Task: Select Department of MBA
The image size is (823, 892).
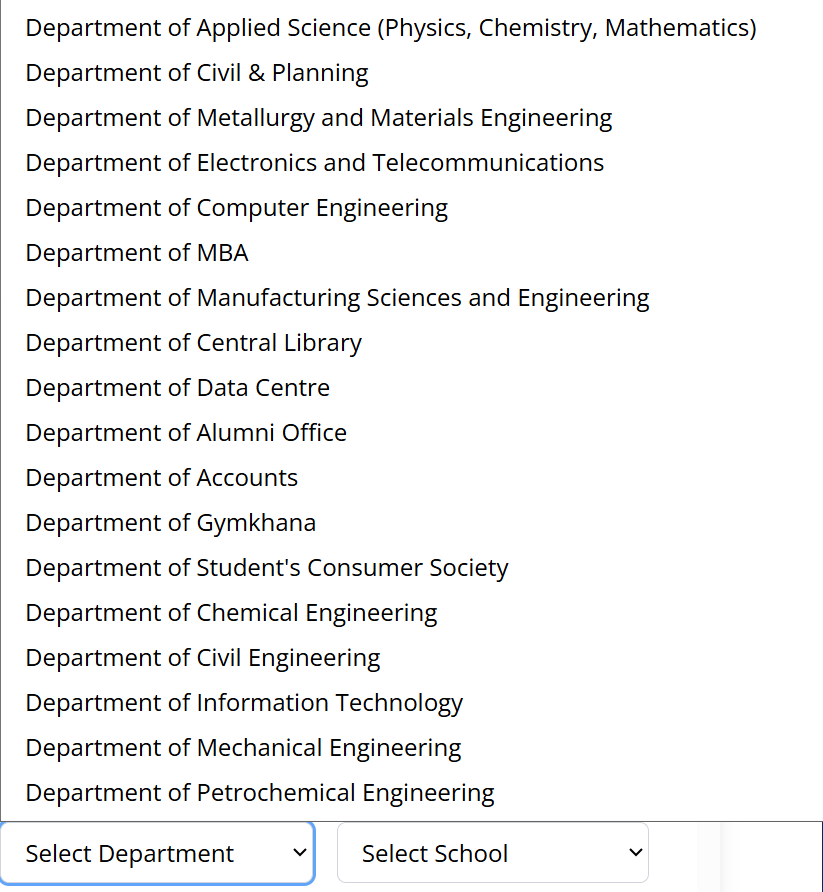Action: (137, 253)
